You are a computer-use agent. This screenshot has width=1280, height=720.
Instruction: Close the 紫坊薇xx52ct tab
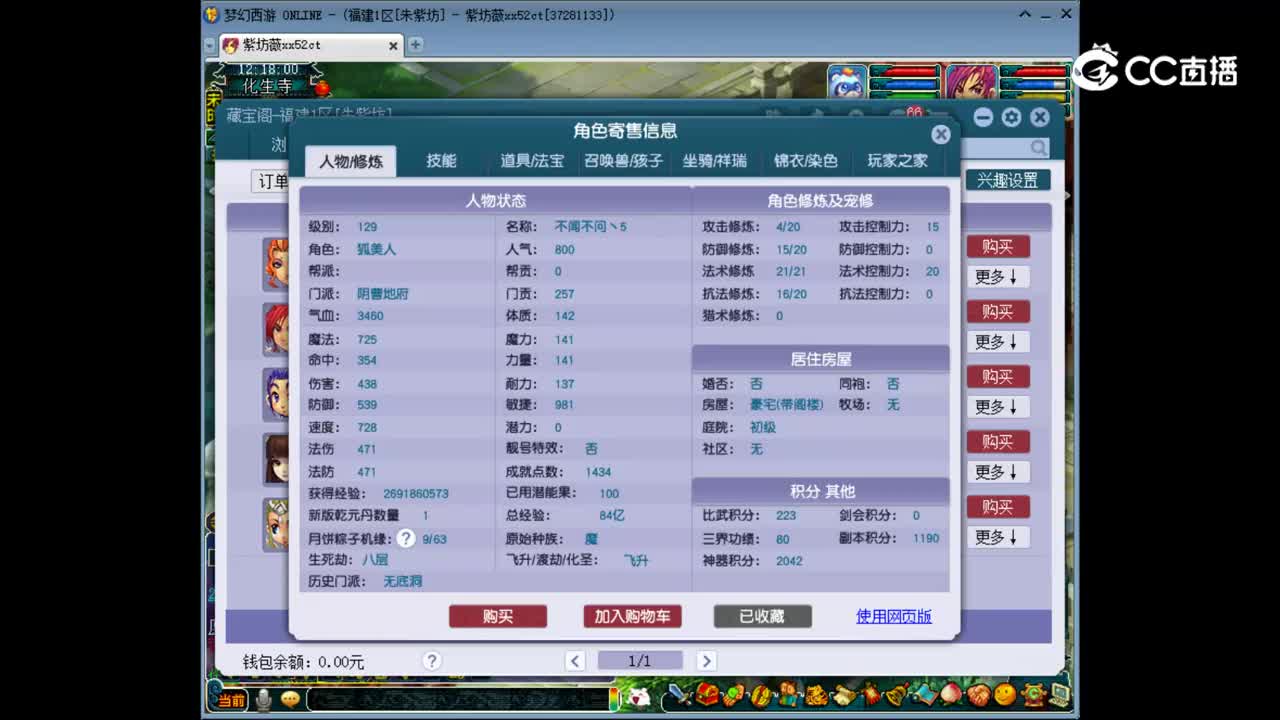[x=393, y=46]
